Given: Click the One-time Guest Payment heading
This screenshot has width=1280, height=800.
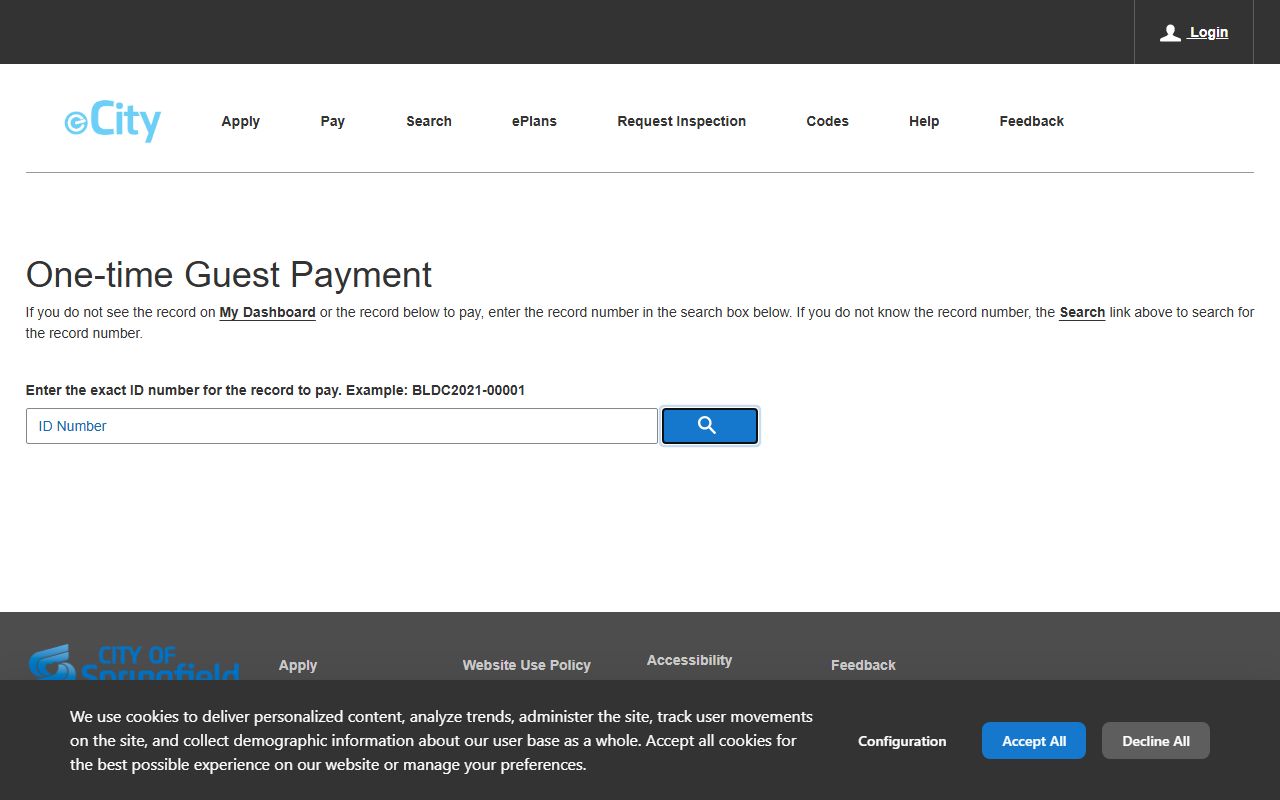Looking at the screenshot, I should [x=229, y=274].
